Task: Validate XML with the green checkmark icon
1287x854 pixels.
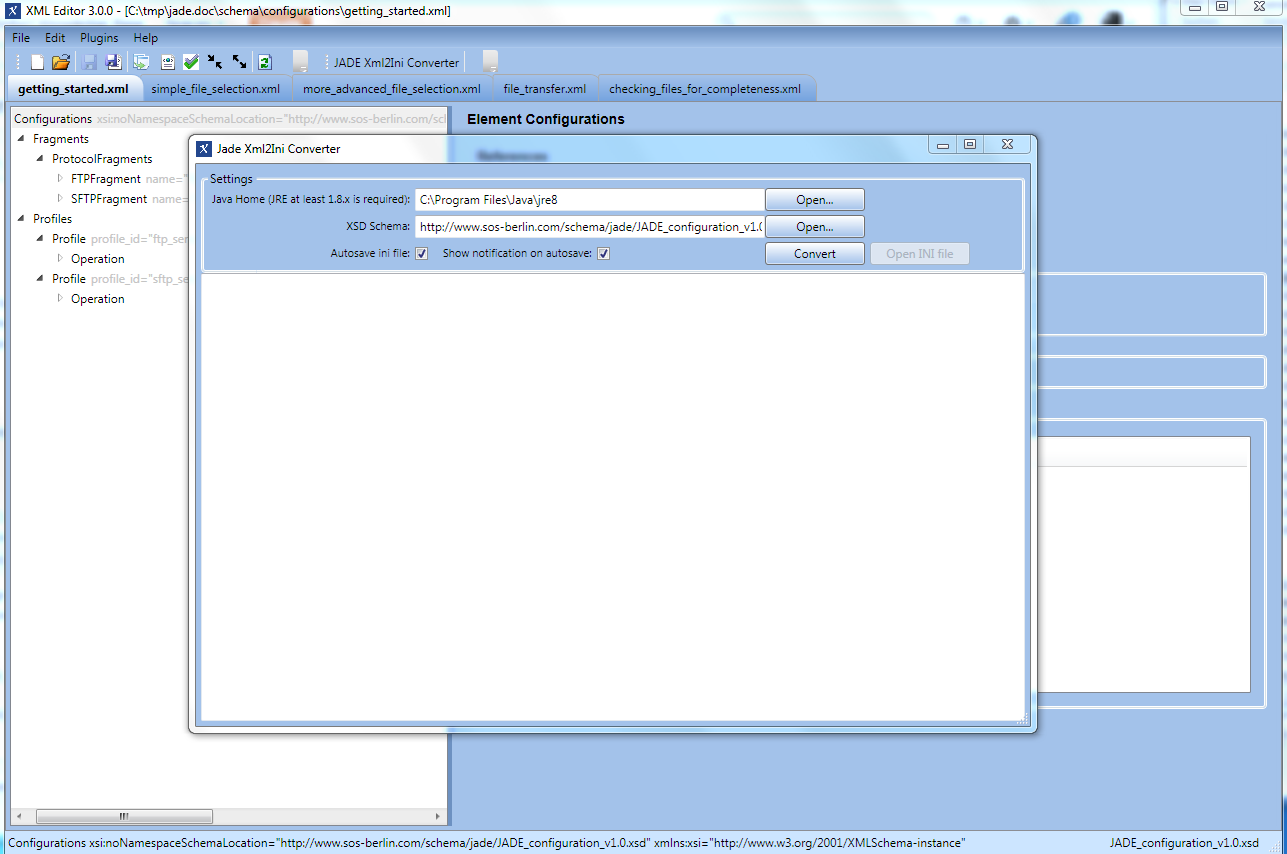Action: pos(191,62)
